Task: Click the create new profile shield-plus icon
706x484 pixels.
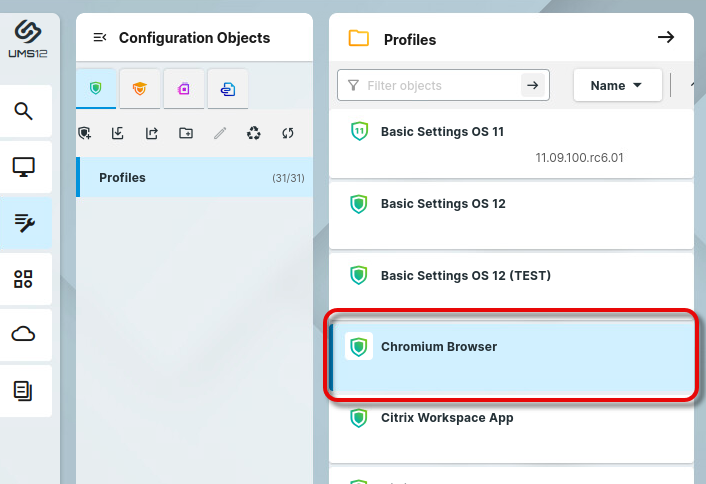Action: [84, 133]
